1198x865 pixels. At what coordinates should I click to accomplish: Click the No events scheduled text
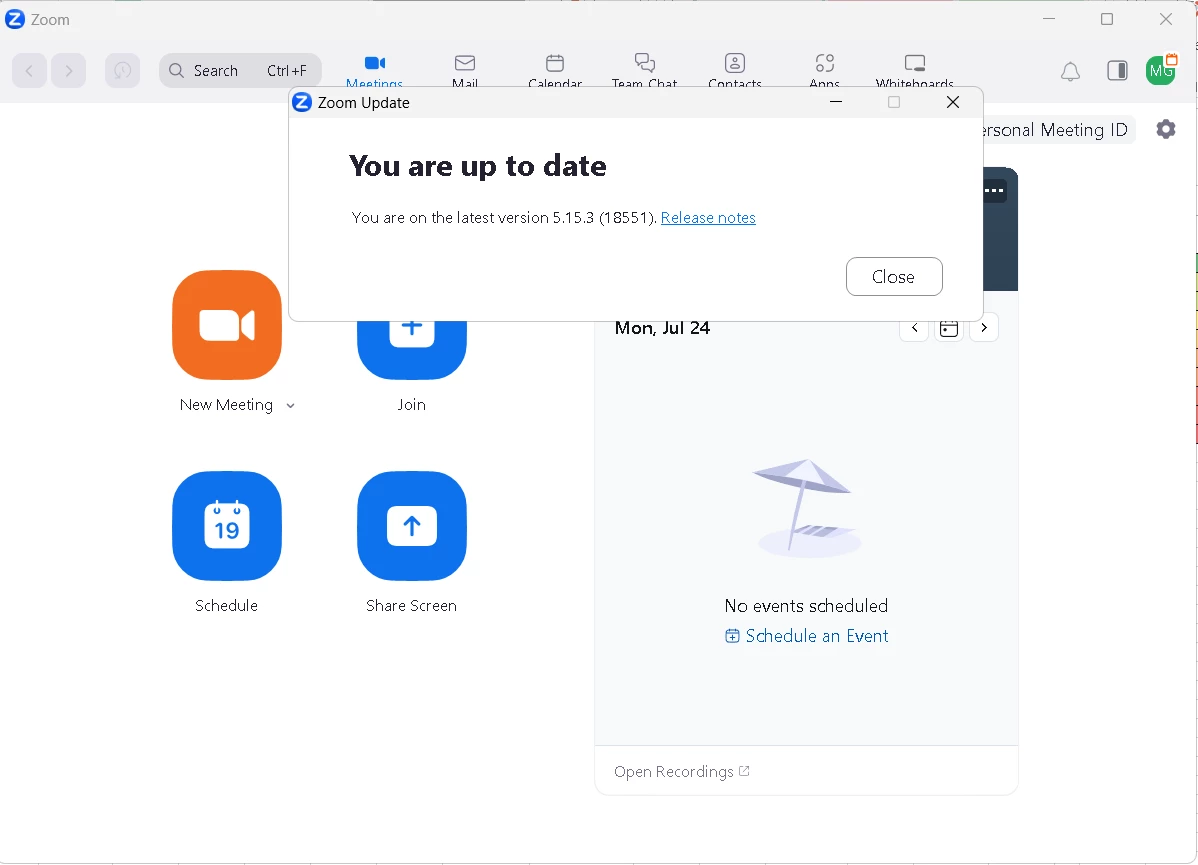coord(806,606)
